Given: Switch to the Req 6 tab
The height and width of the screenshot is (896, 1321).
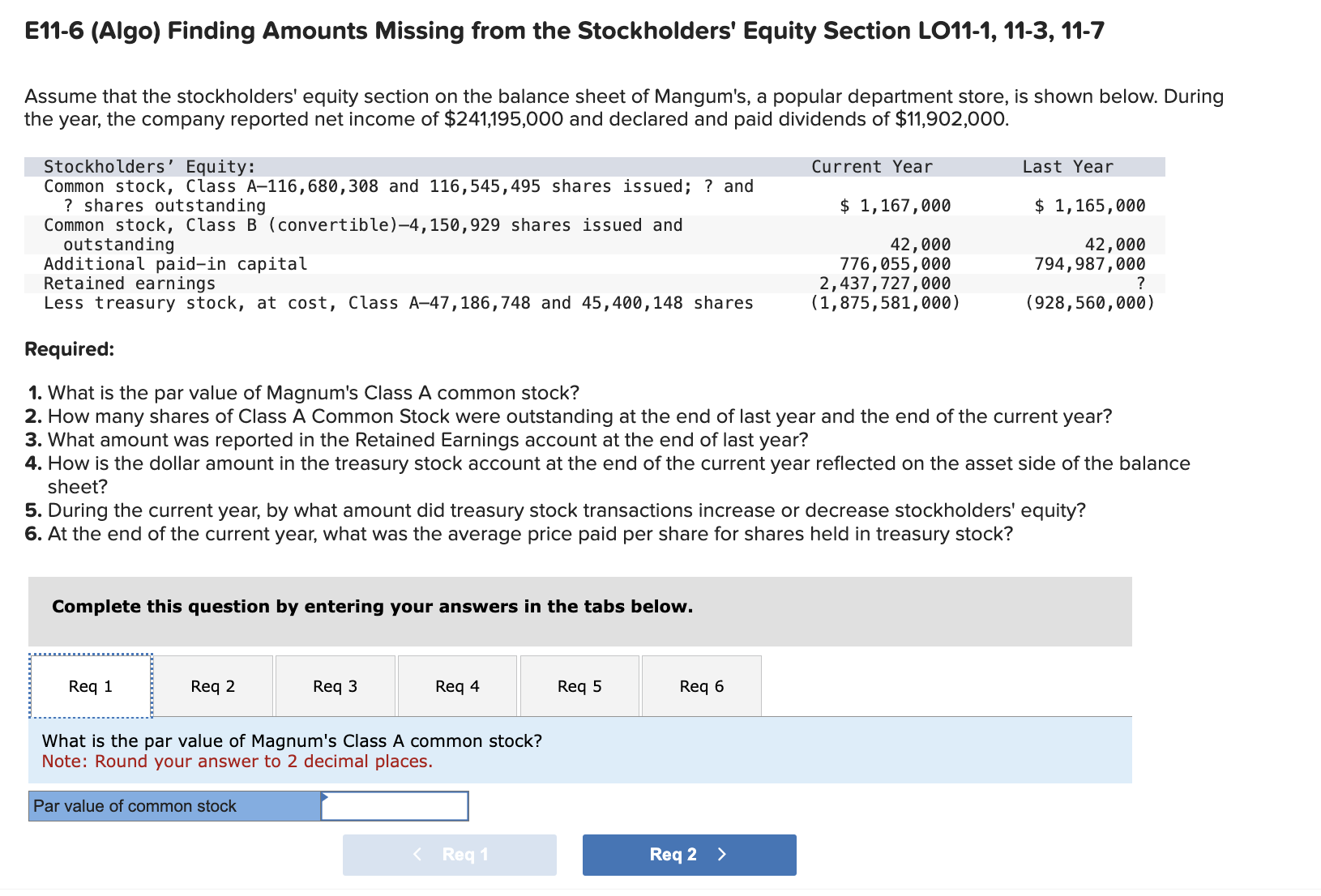Looking at the screenshot, I should point(701,685).
